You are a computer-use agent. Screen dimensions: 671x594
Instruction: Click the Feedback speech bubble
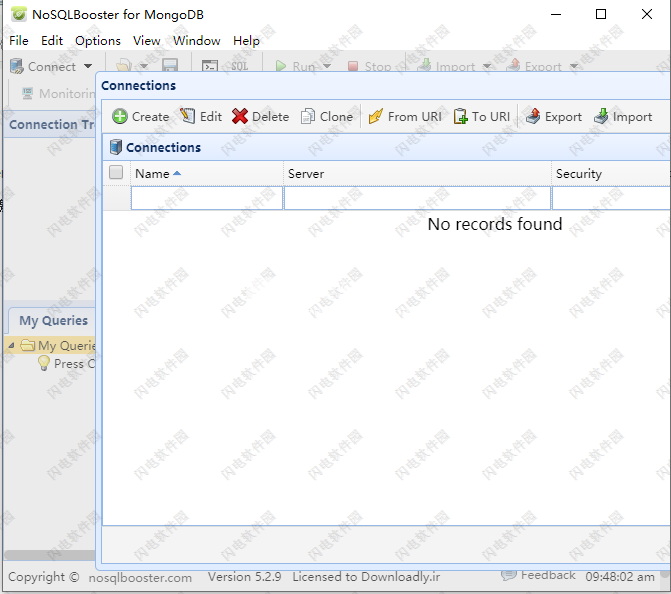[x=508, y=575]
